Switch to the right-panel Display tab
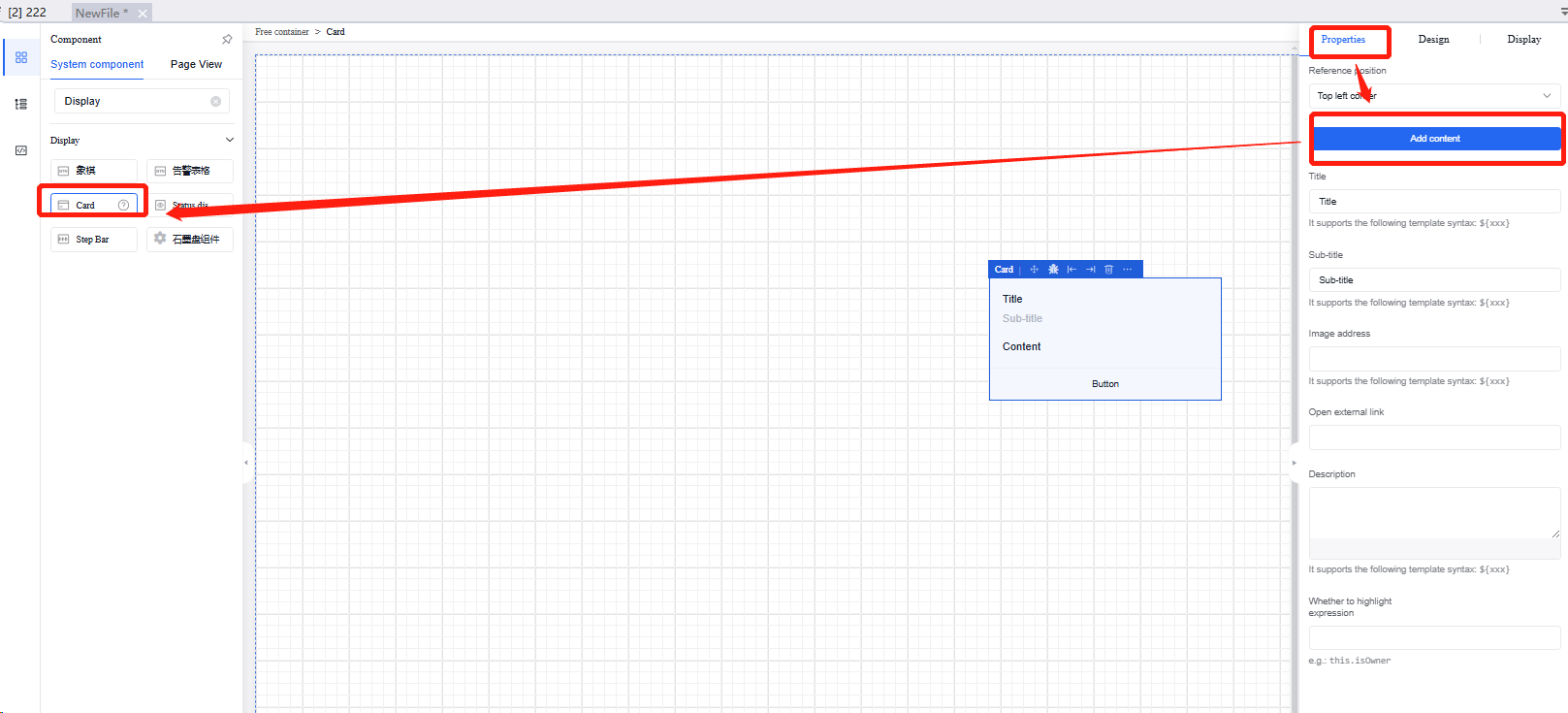Viewport: 1568px width, 713px height. tap(1523, 40)
